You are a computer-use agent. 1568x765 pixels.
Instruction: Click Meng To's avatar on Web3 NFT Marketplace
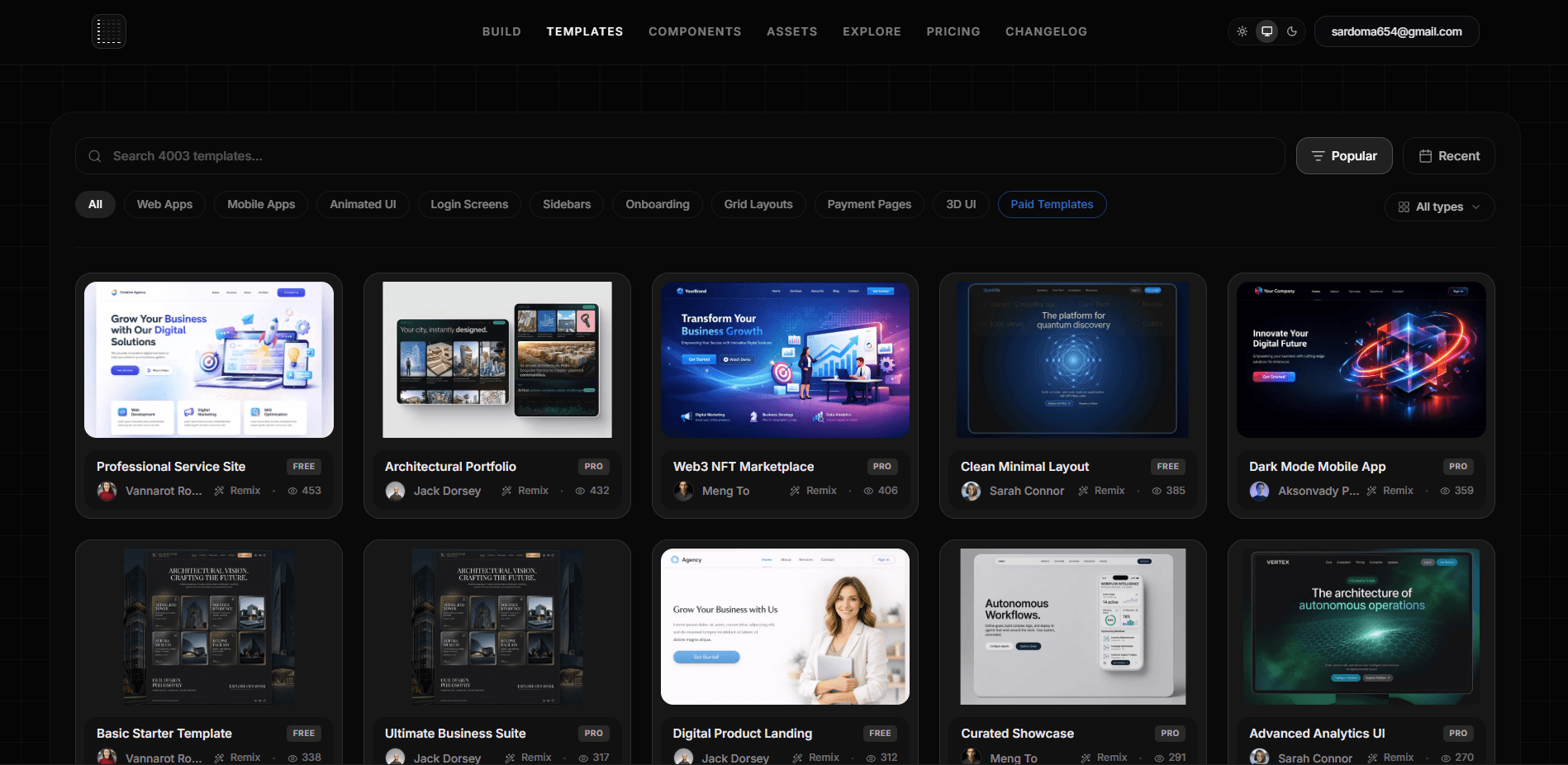coord(683,491)
